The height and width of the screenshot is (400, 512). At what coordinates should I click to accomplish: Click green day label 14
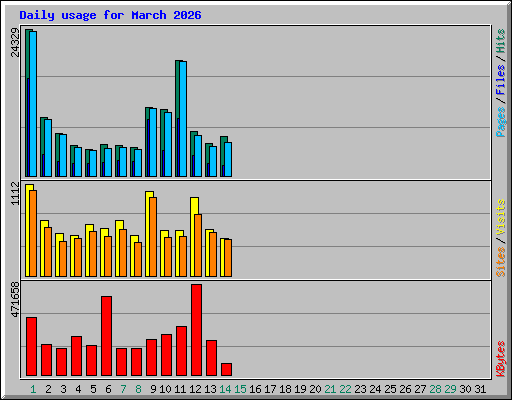(225, 389)
